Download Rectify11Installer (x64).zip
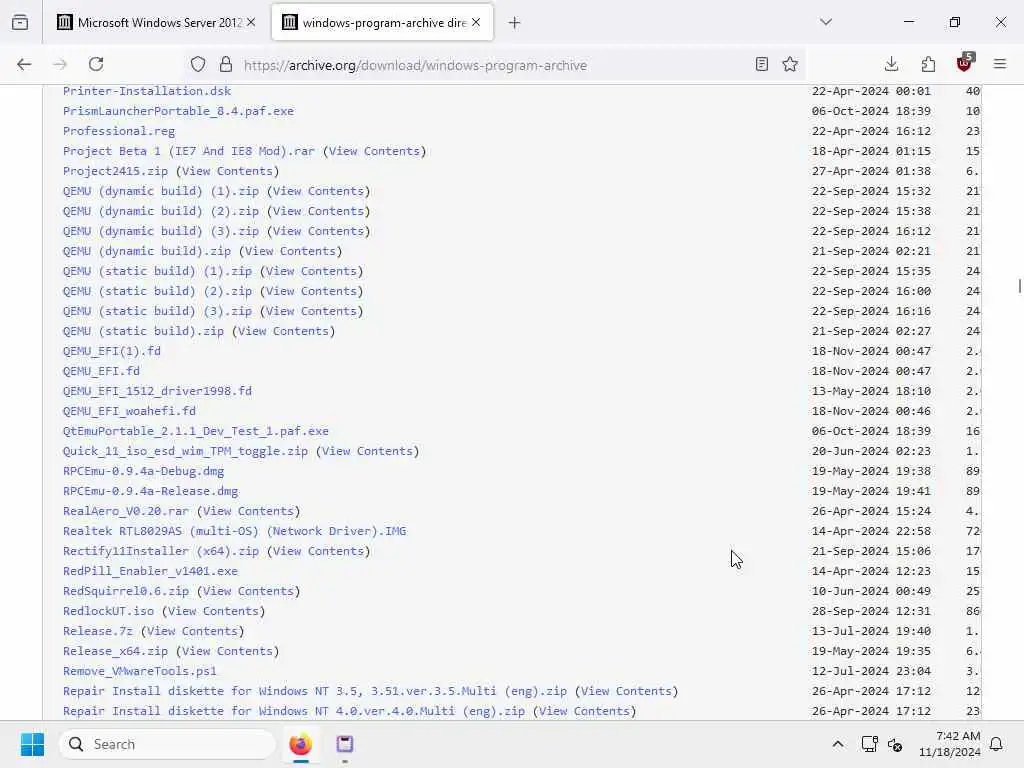 pos(161,551)
